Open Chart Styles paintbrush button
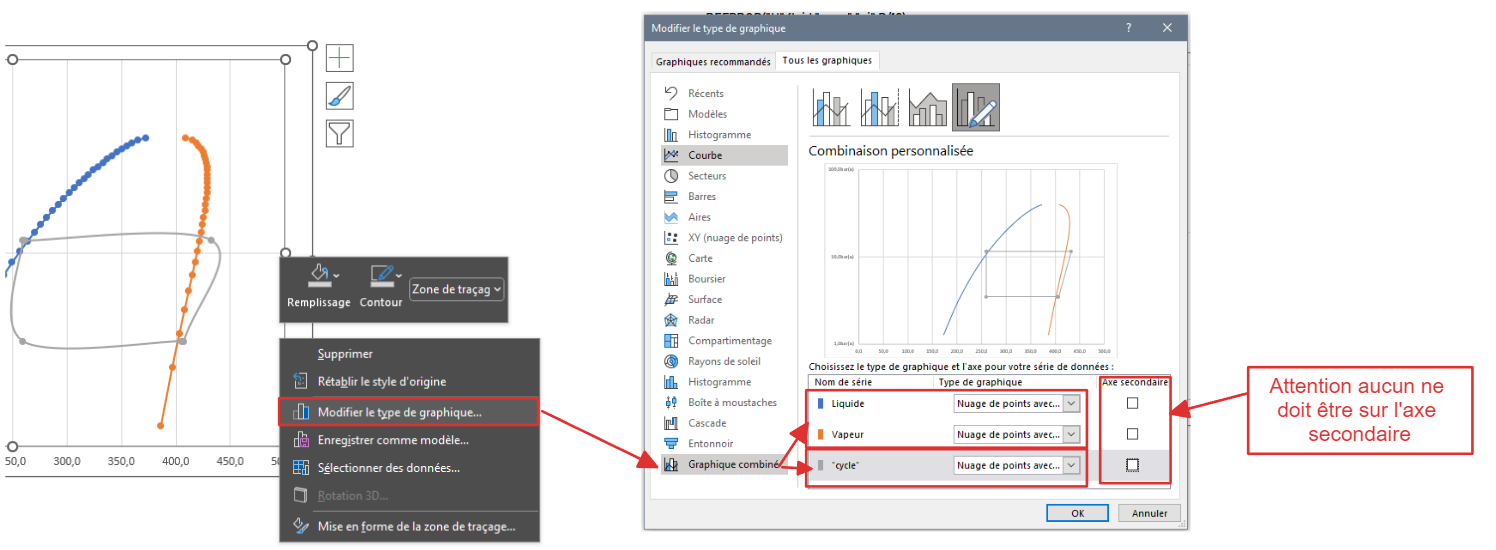Viewport: 1496px width, 550px height. click(x=340, y=96)
